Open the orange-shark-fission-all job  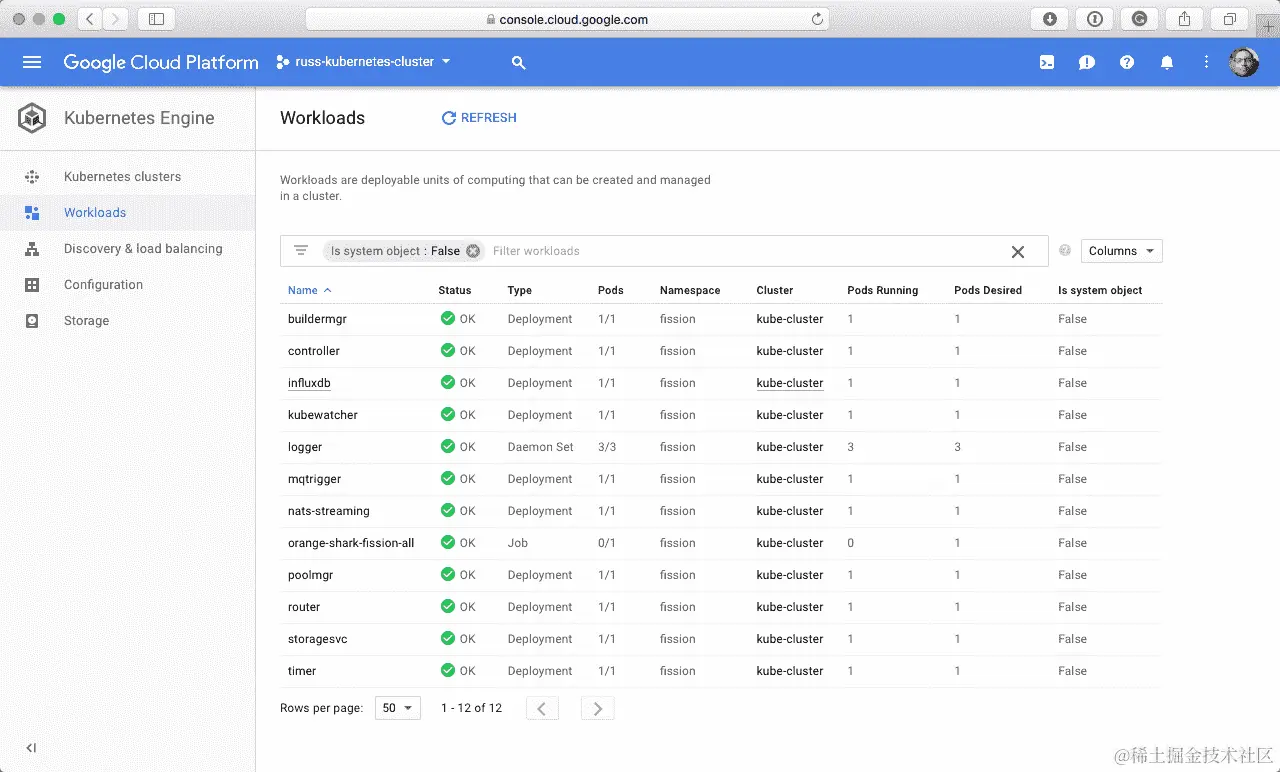tap(351, 543)
